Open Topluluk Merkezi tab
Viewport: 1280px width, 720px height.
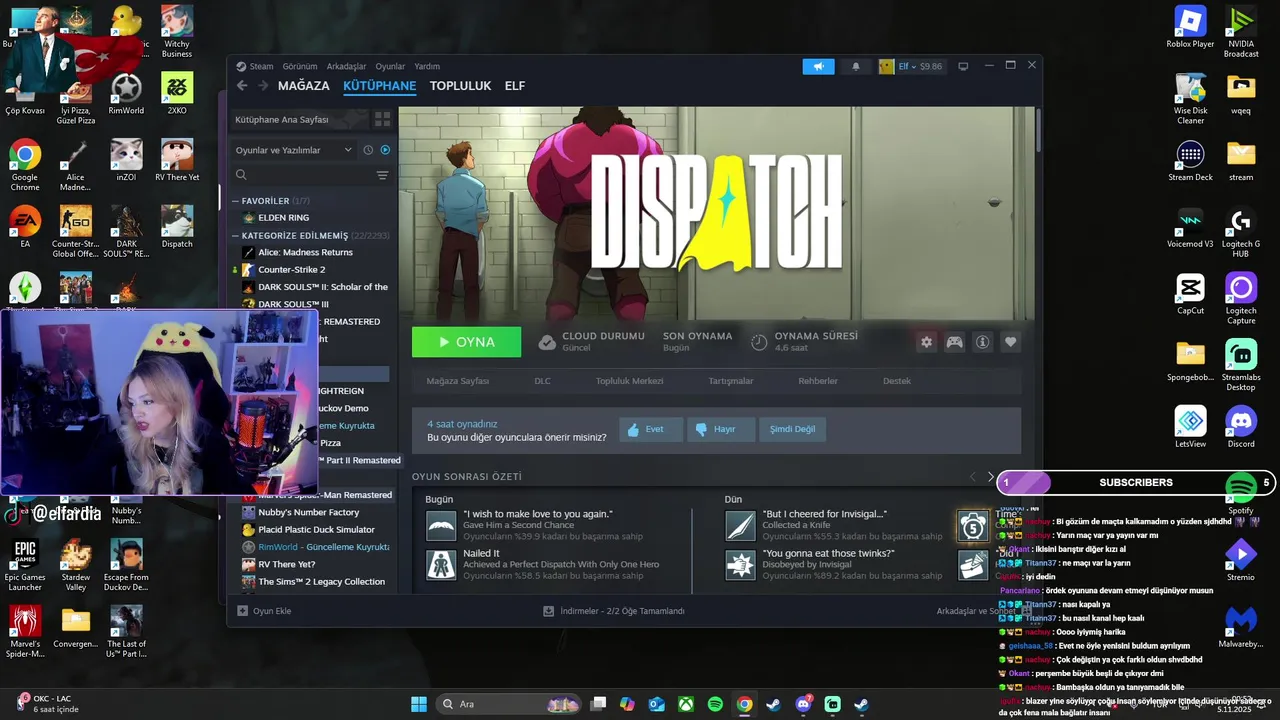[x=629, y=381]
